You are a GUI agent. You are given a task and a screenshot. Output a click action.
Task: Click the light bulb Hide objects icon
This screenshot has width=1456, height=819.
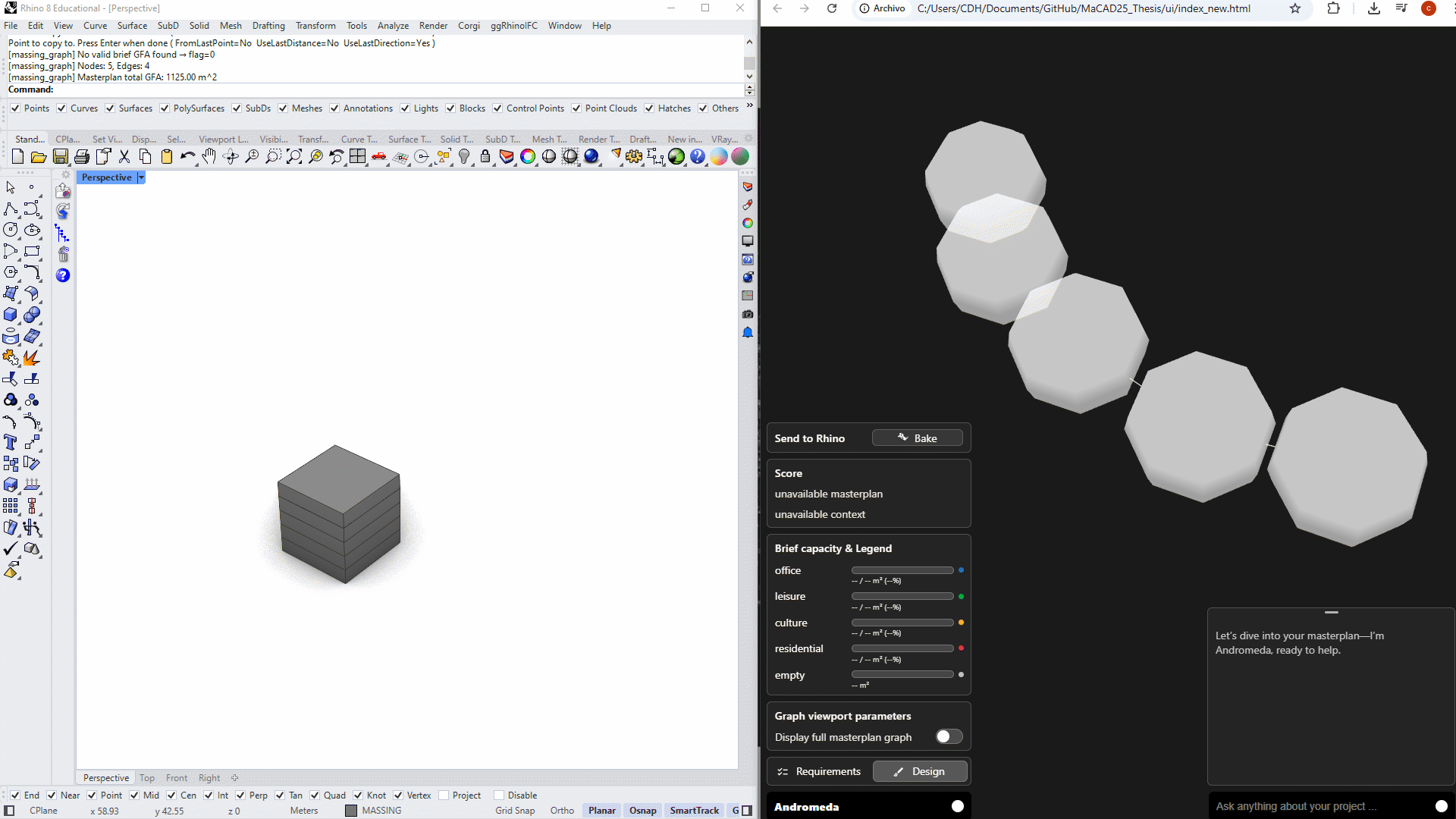464,157
